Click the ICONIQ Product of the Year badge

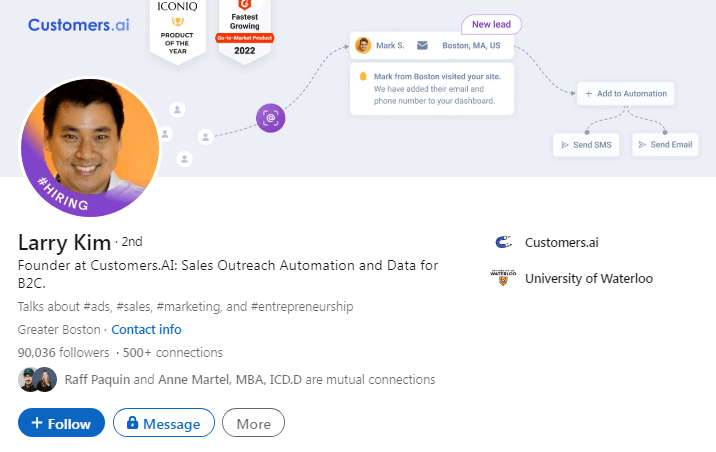point(179,28)
